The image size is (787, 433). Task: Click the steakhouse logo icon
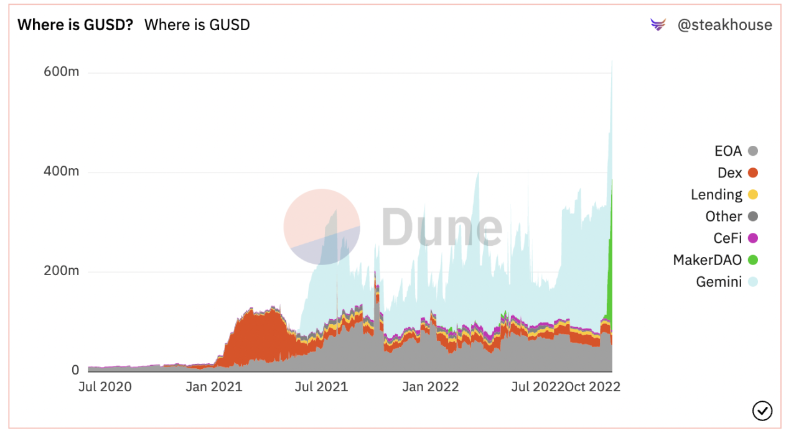[x=658, y=24]
